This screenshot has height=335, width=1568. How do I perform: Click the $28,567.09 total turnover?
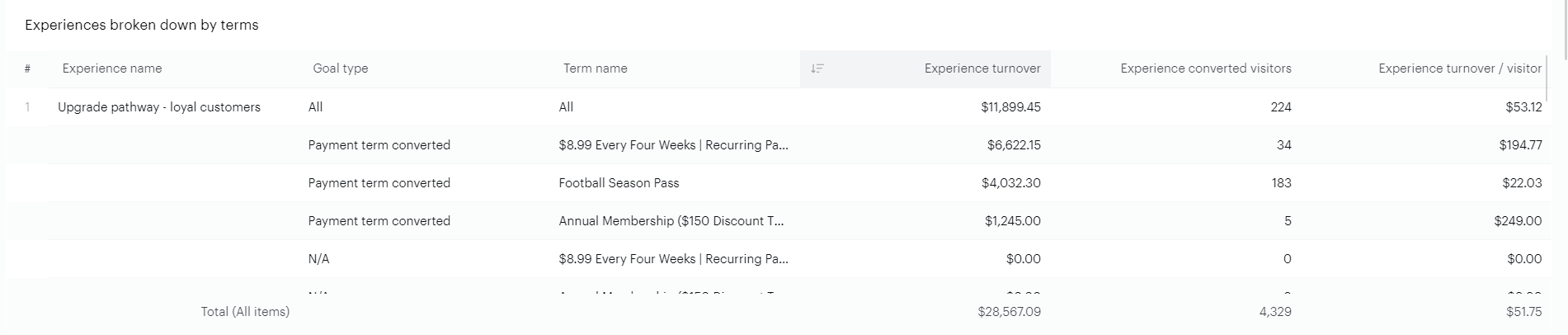point(1009,312)
